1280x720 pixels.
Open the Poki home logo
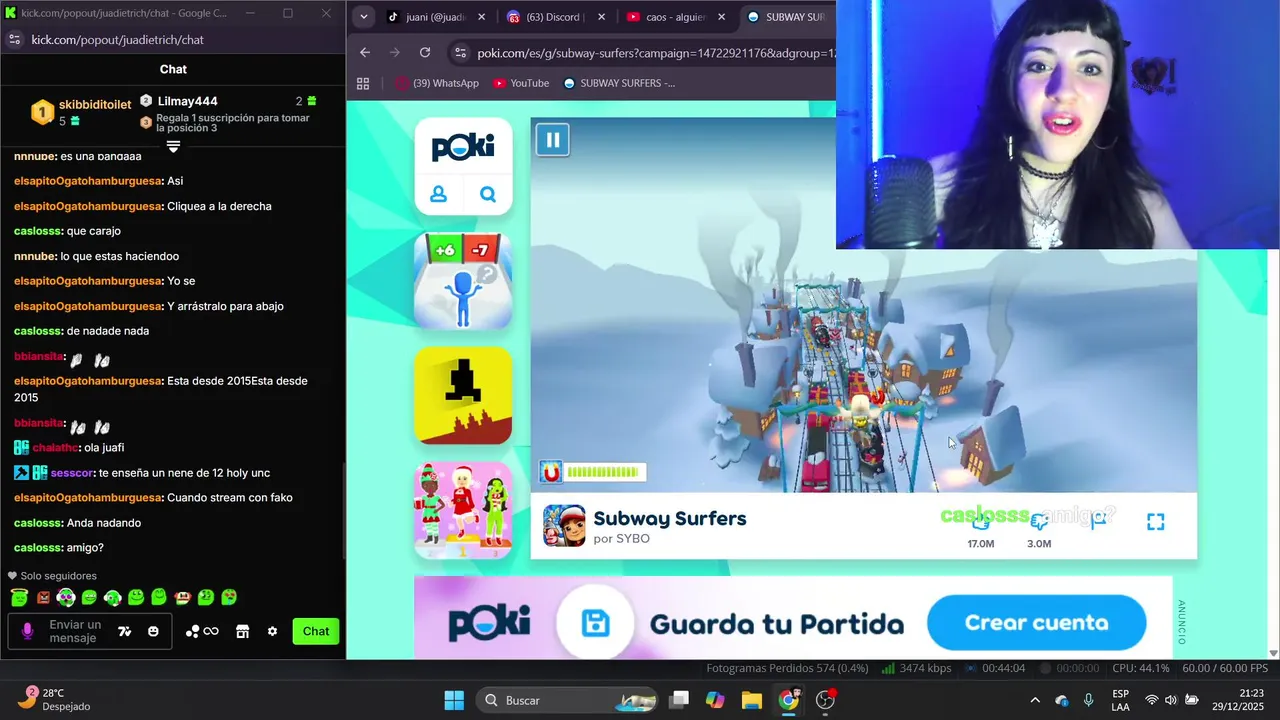click(x=463, y=148)
